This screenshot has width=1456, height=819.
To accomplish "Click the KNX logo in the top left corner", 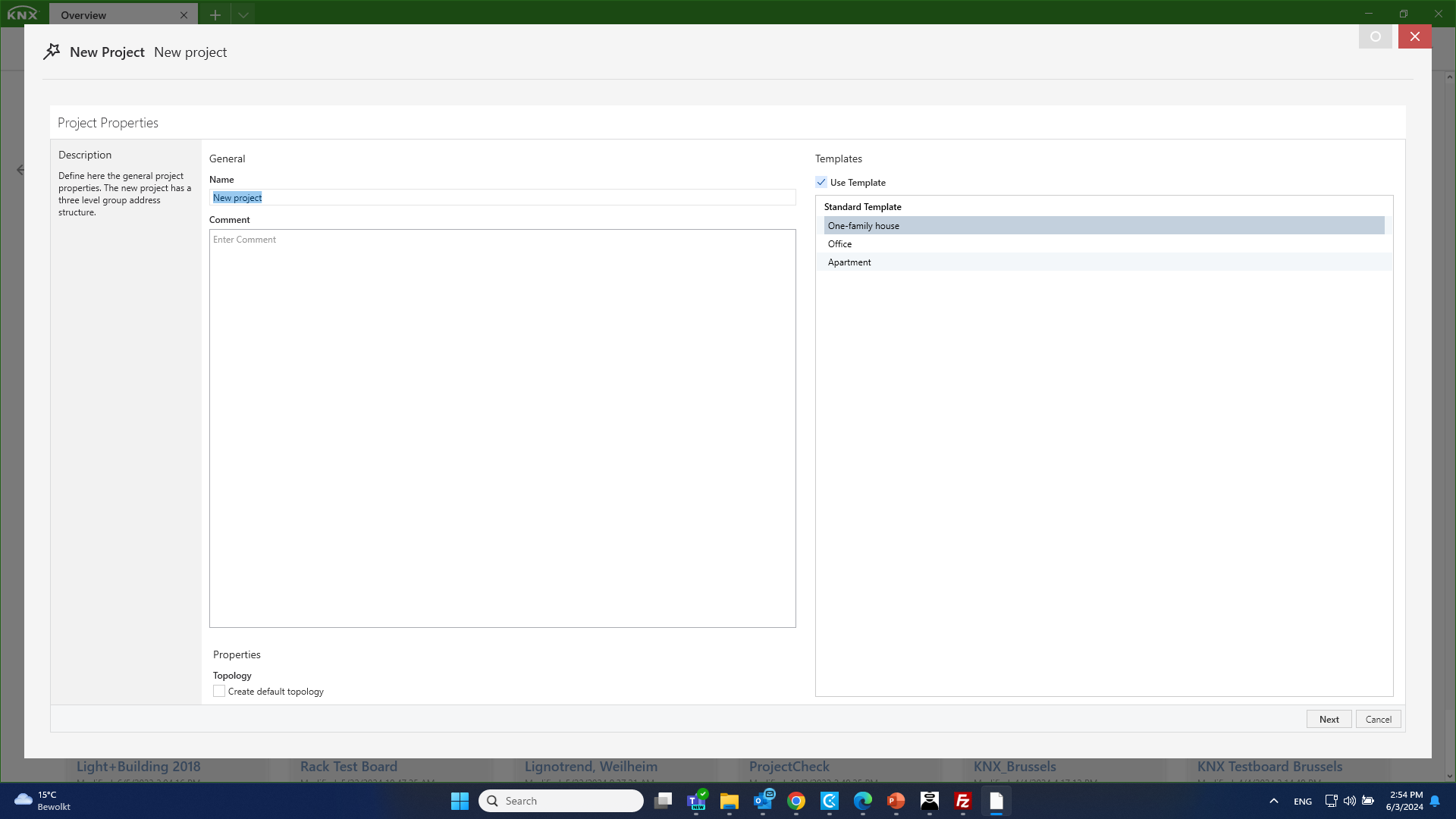I will coord(22,13).
